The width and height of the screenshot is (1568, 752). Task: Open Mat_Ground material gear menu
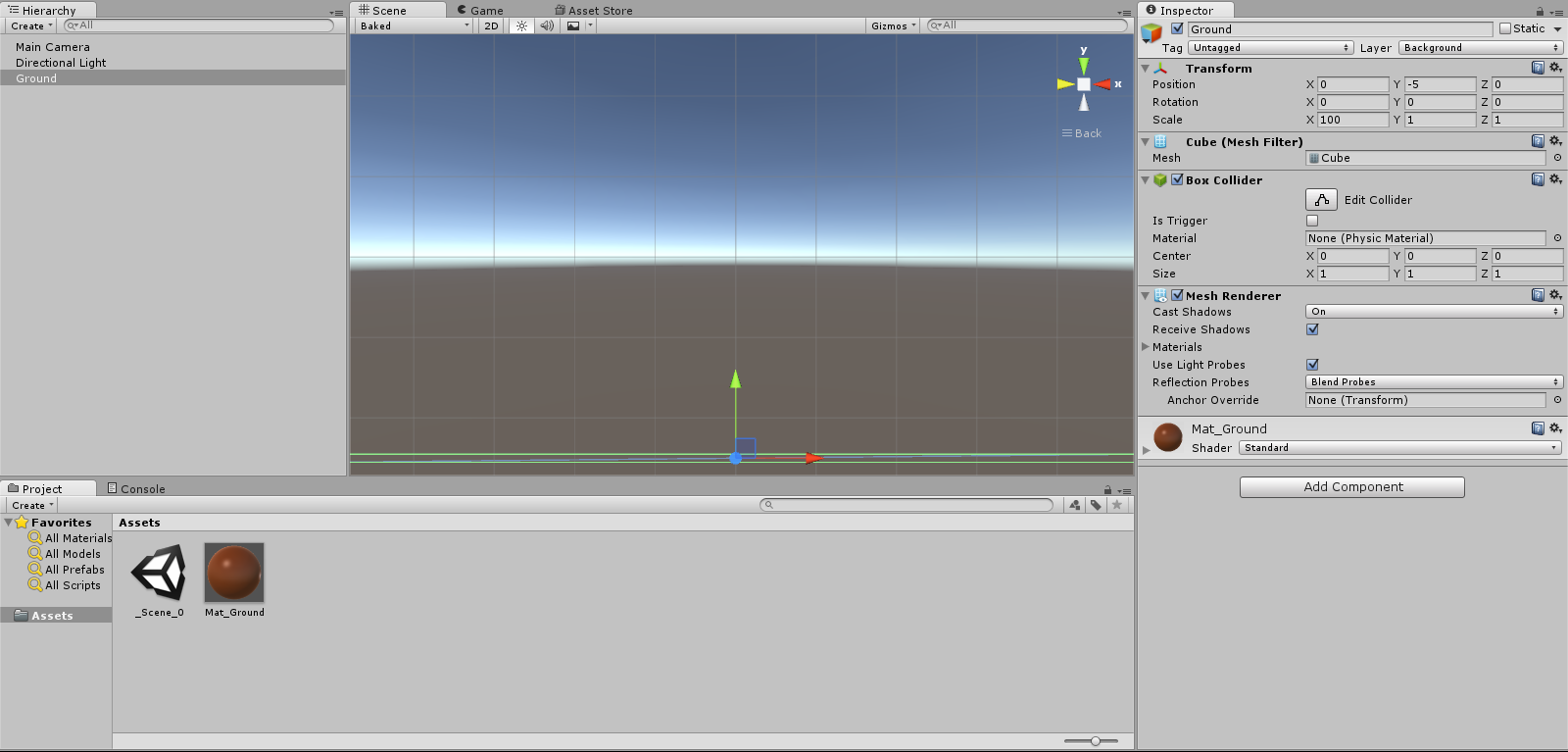(1555, 428)
